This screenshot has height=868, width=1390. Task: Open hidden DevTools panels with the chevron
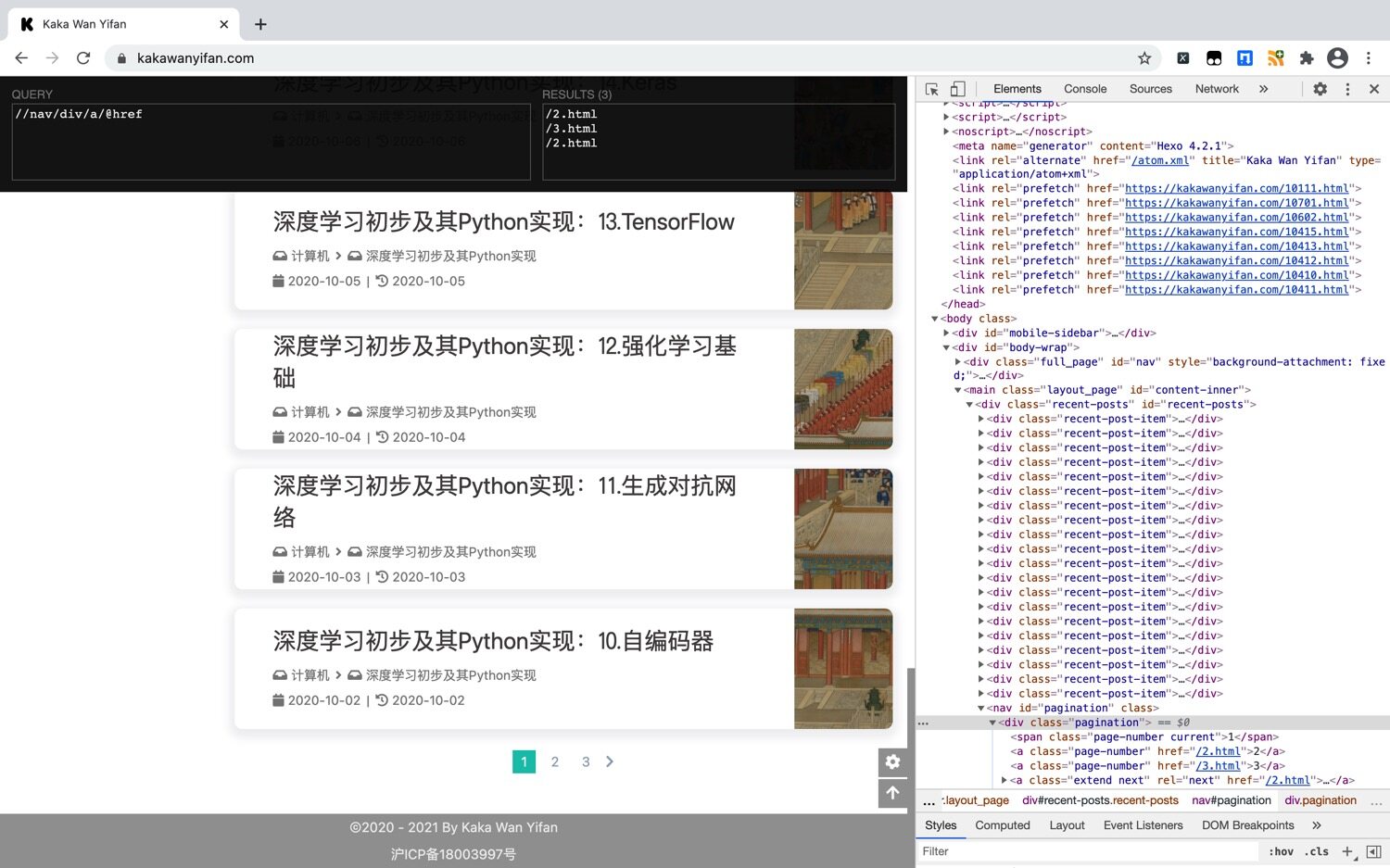click(x=1263, y=88)
